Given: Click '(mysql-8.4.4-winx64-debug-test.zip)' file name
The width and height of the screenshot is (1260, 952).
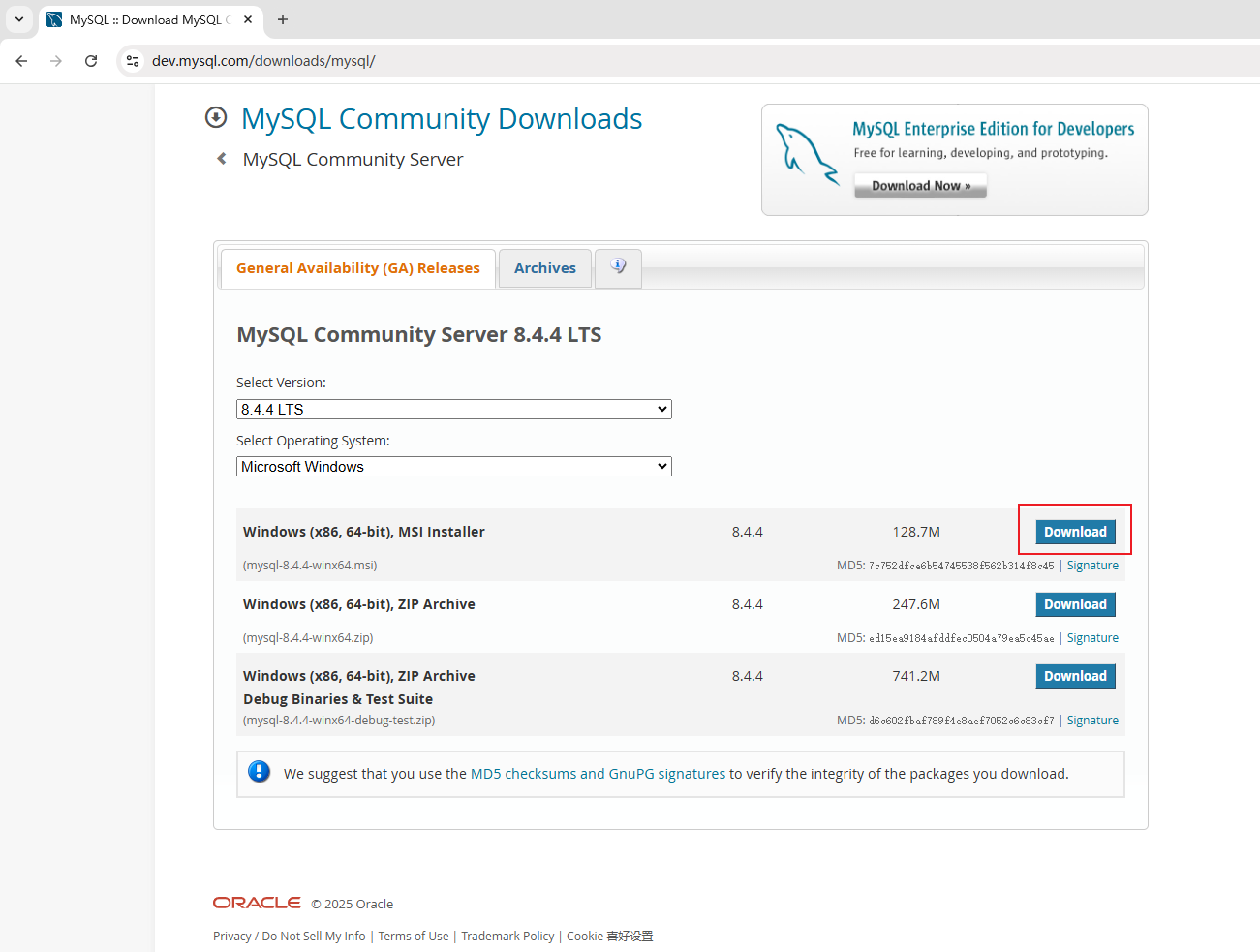Looking at the screenshot, I should point(339,721).
